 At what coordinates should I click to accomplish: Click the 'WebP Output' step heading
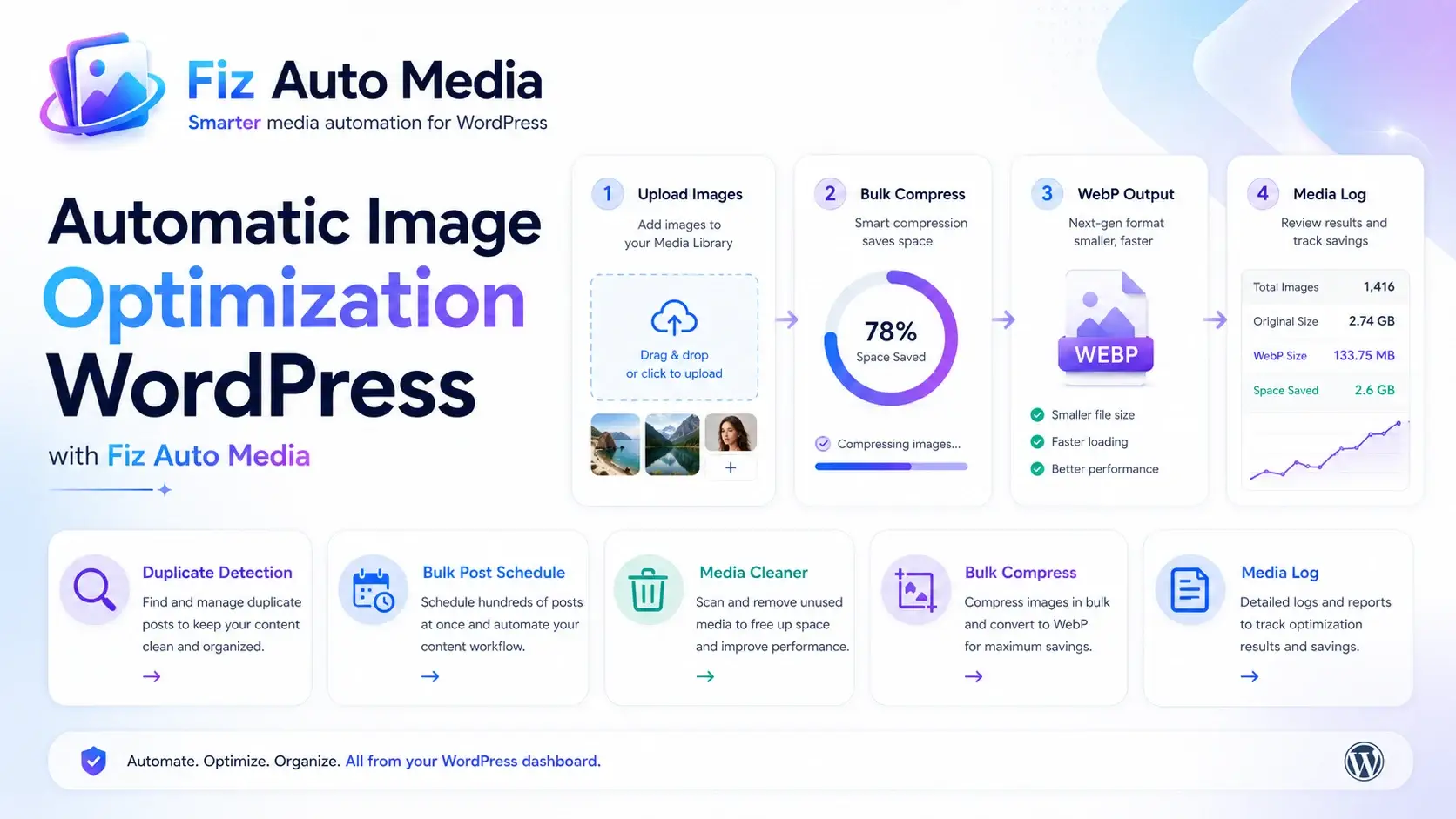coord(1126,194)
